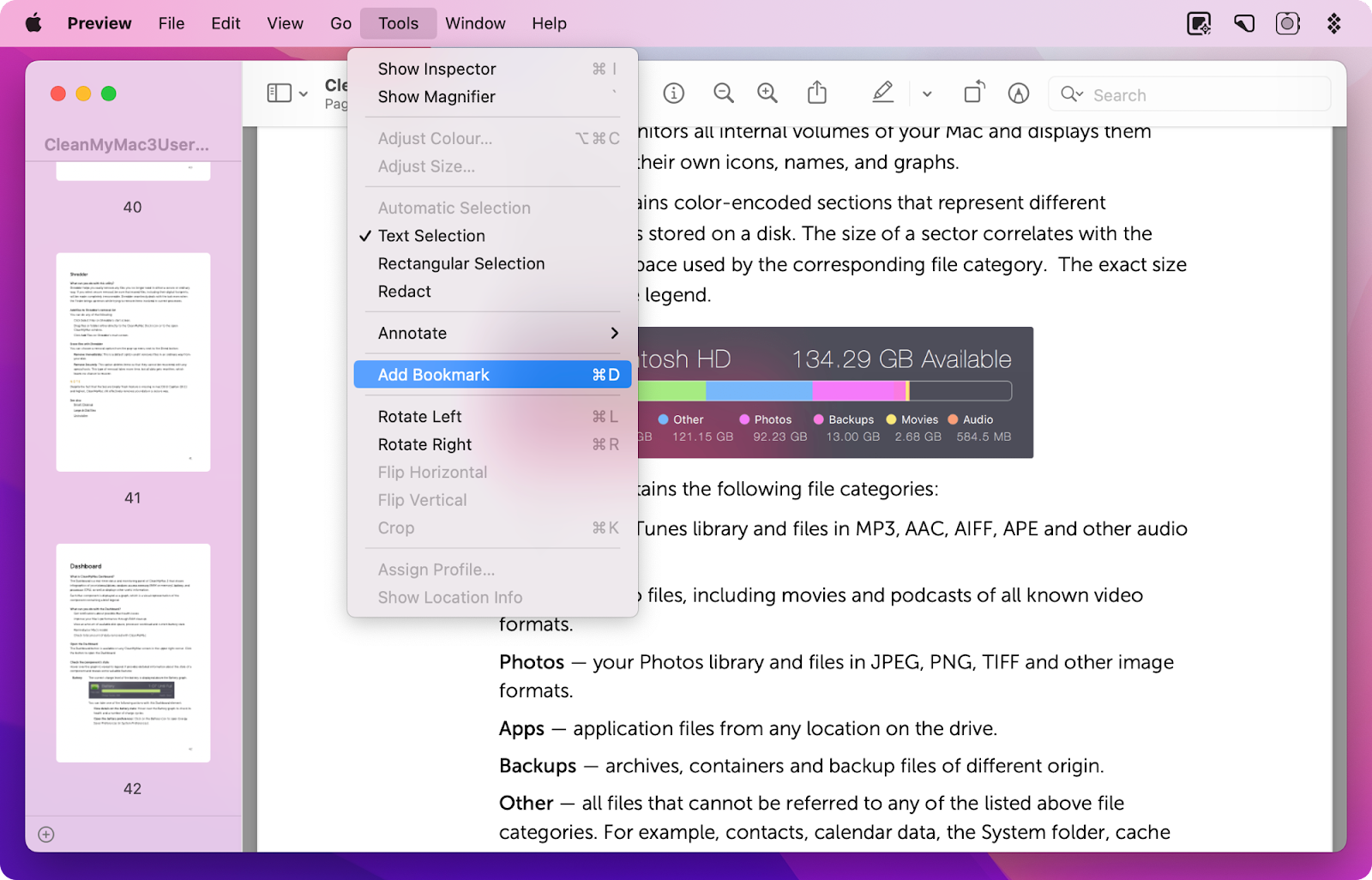1372x880 pixels.
Task: Choose Add Bookmark
Action: tap(493, 375)
